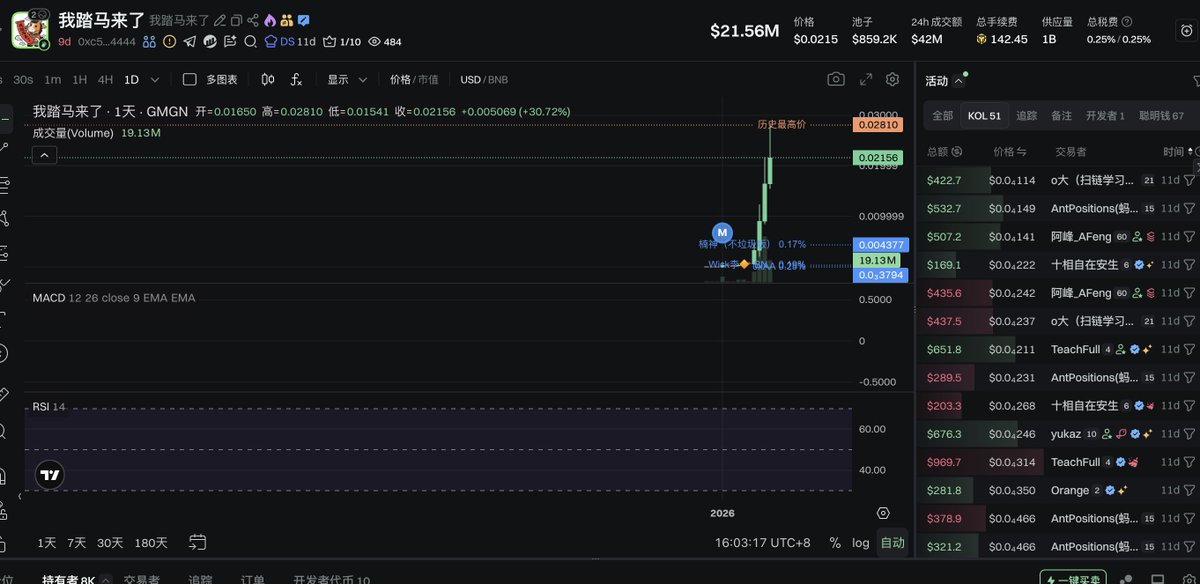Switch to the KOL 51 tab
Viewport: 1200px width, 584px height.
983,115
